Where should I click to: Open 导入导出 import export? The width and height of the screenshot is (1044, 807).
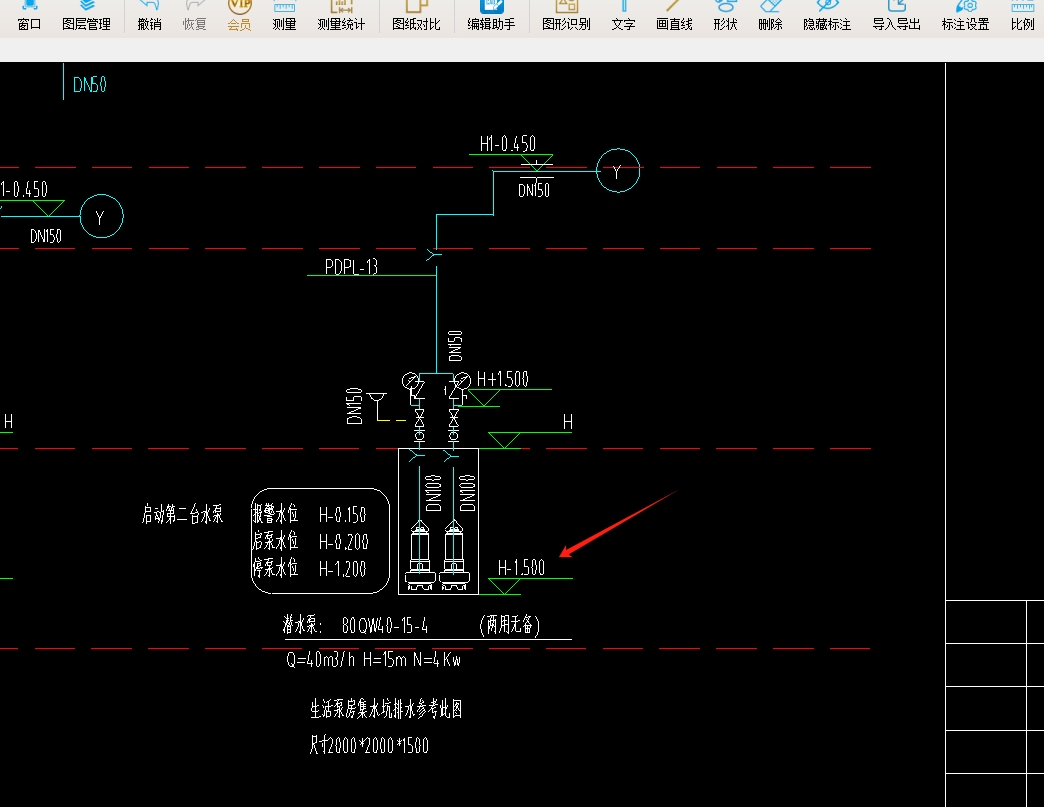click(896, 17)
